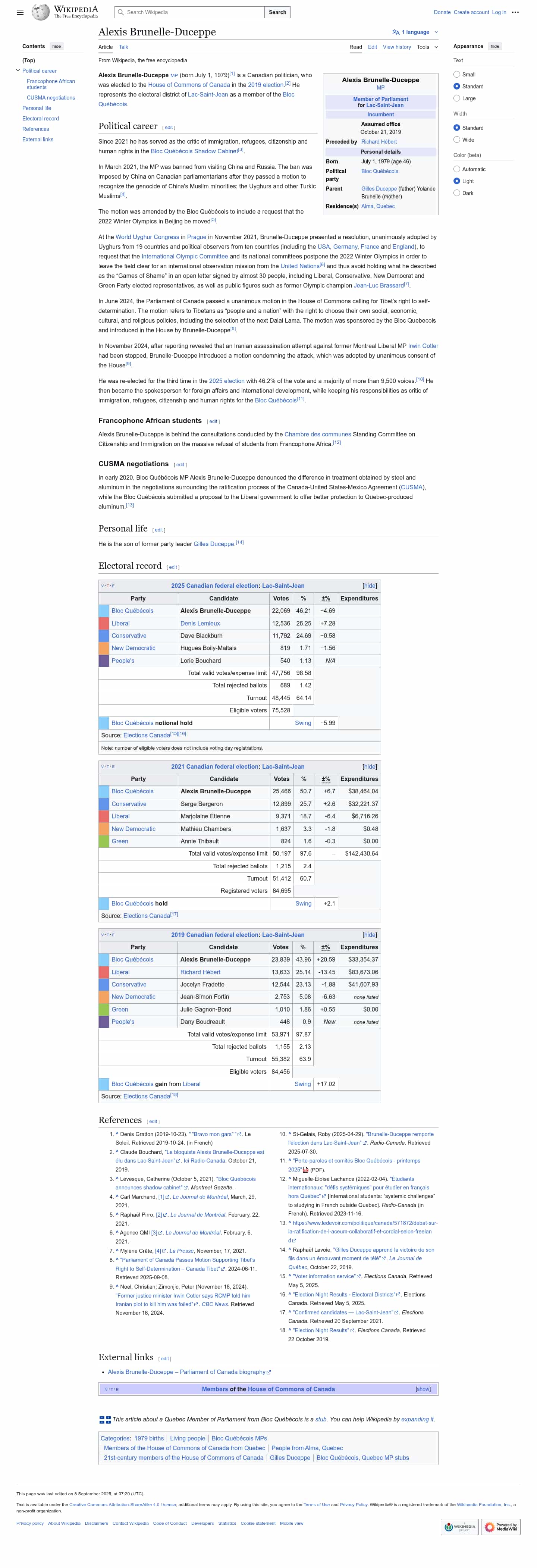
Task: Click the Bloc Québécois blue color cell in 2025 table
Action: point(104,611)
